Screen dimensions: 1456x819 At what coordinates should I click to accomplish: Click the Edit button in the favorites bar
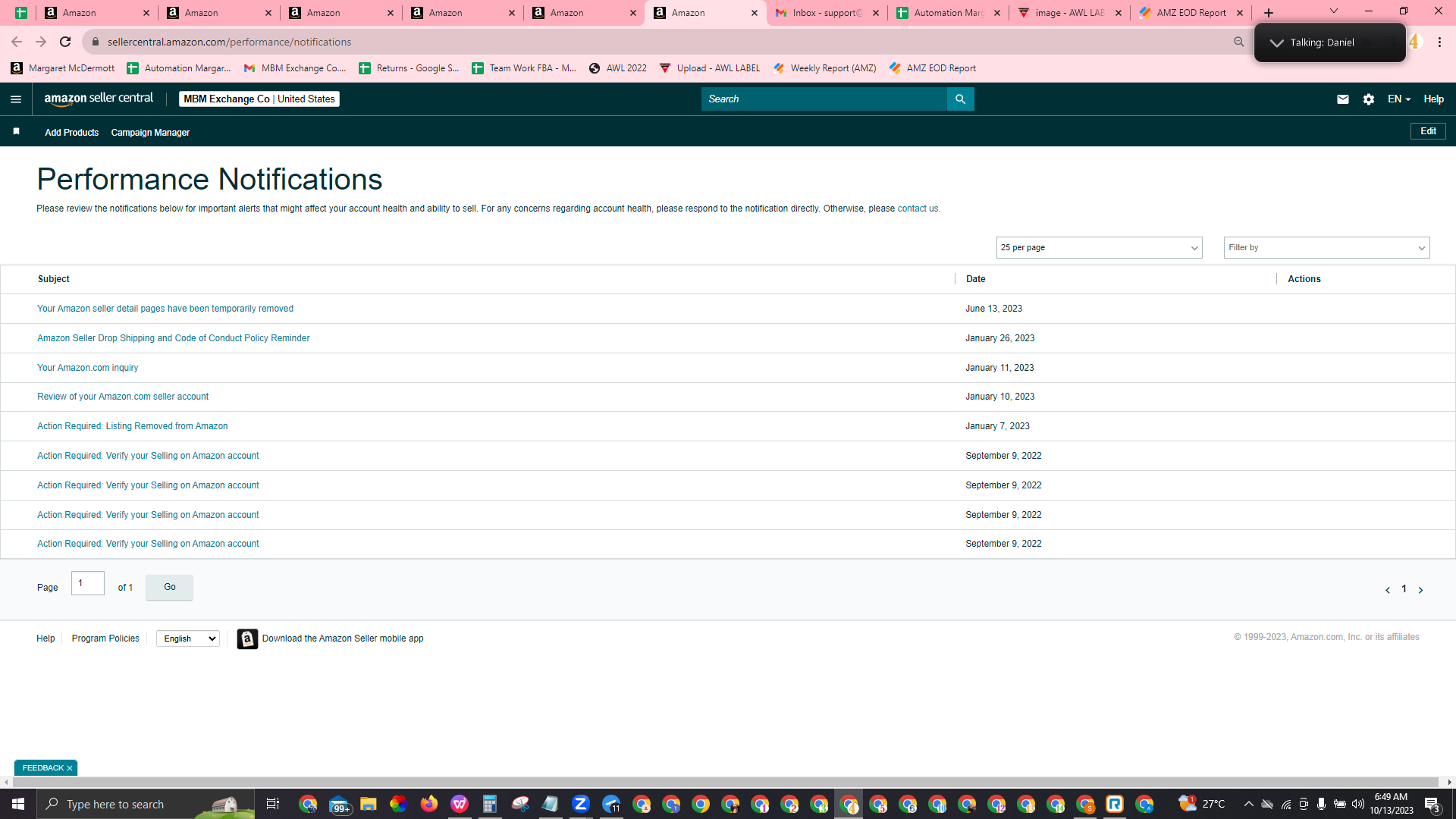click(x=1428, y=131)
